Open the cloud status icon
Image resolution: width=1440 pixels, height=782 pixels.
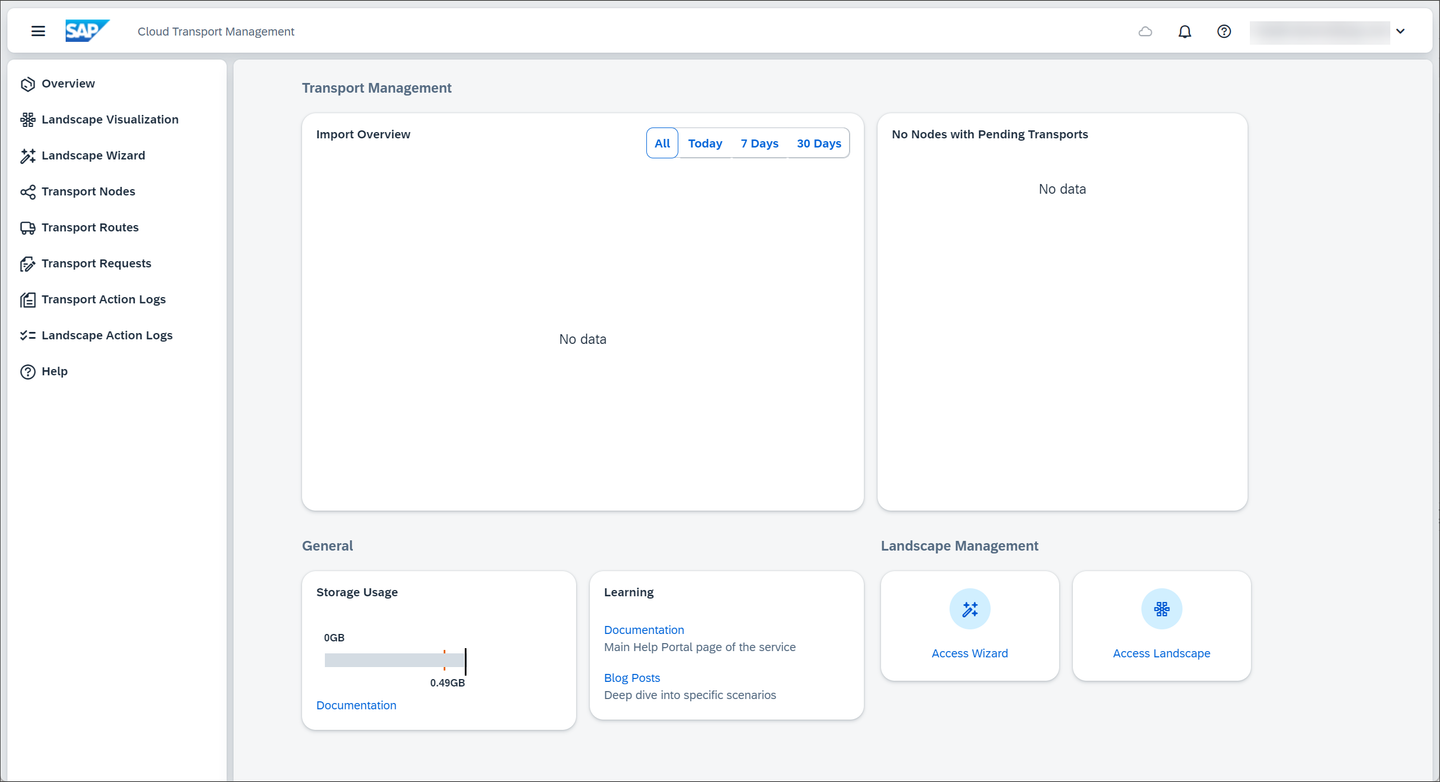click(x=1145, y=31)
